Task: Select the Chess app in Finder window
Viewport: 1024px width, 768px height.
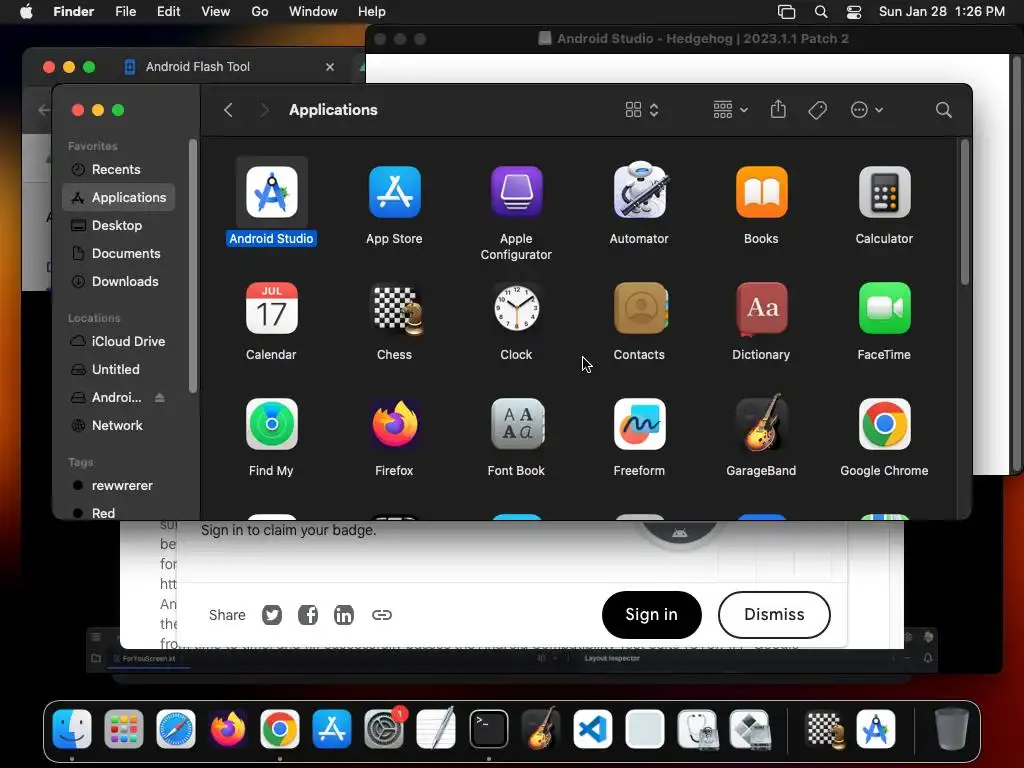Action: pyautogui.click(x=396, y=309)
